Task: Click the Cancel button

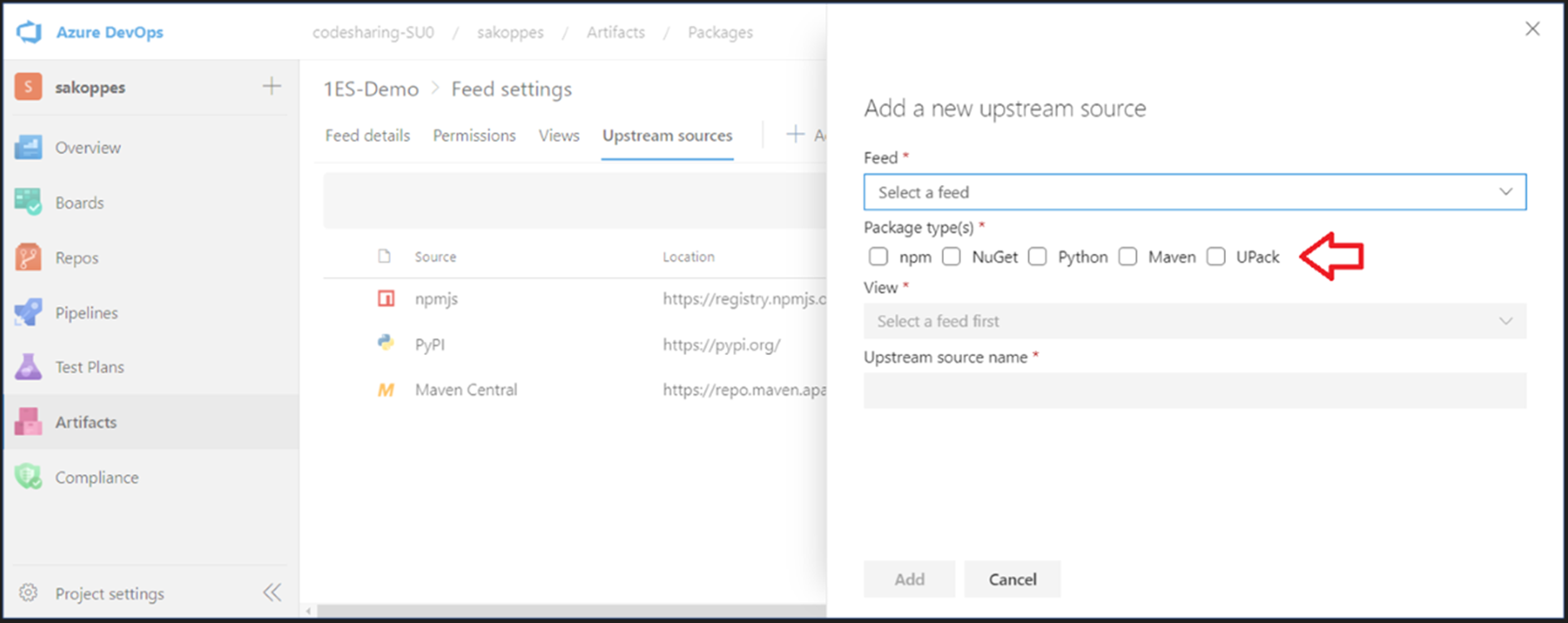Action: [1013, 579]
